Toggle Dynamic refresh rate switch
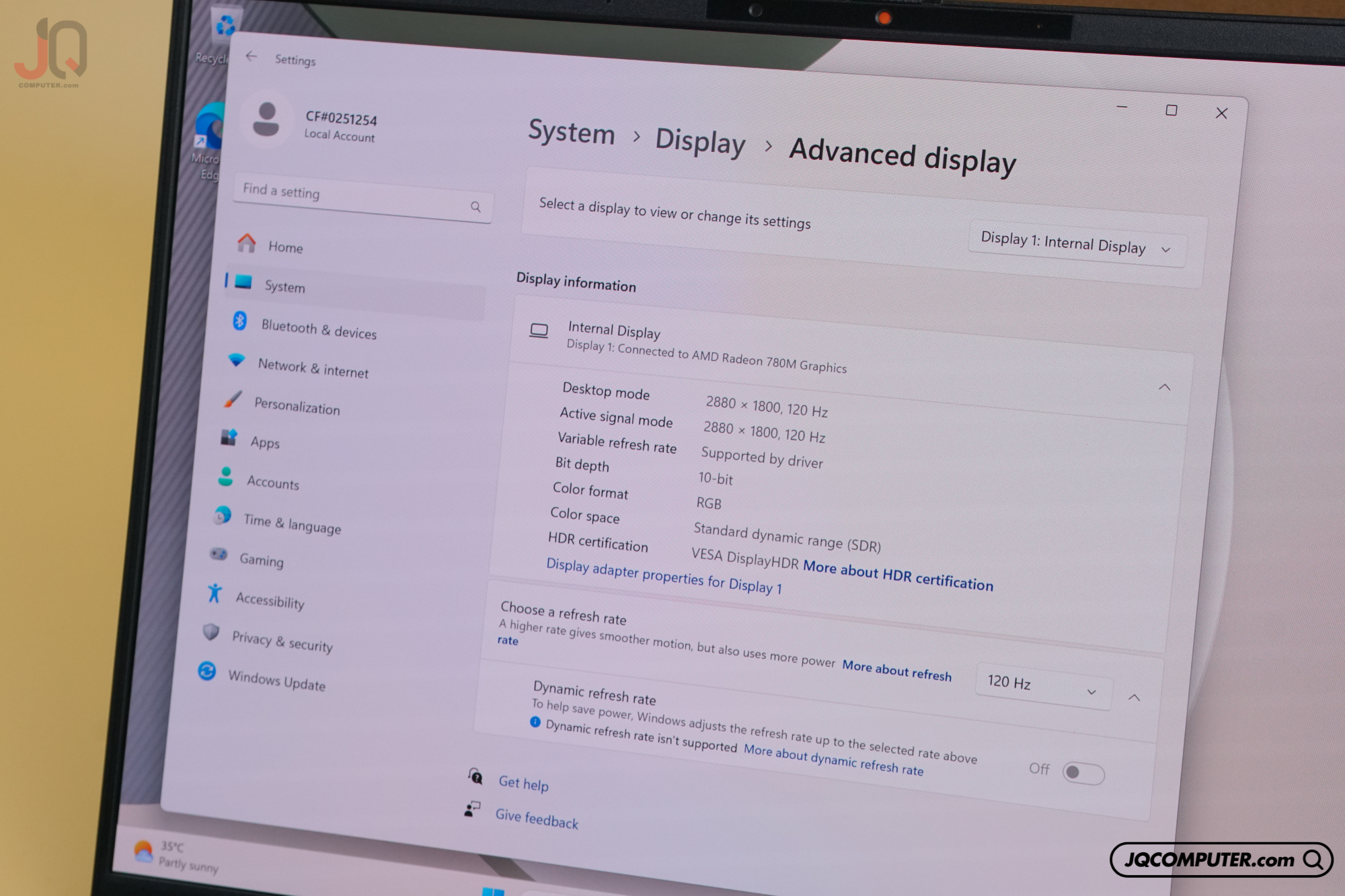This screenshot has width=1345, height=896. [1083, 773]
